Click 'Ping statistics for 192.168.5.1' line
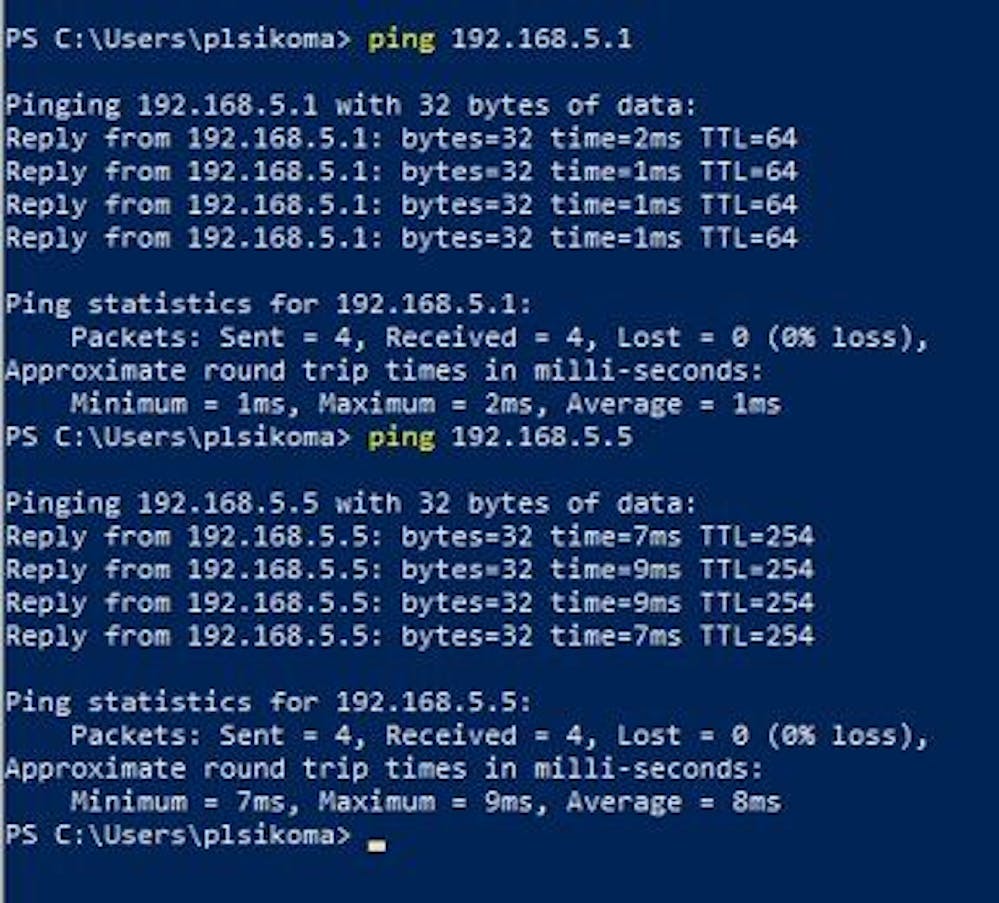 click(268, 305)
